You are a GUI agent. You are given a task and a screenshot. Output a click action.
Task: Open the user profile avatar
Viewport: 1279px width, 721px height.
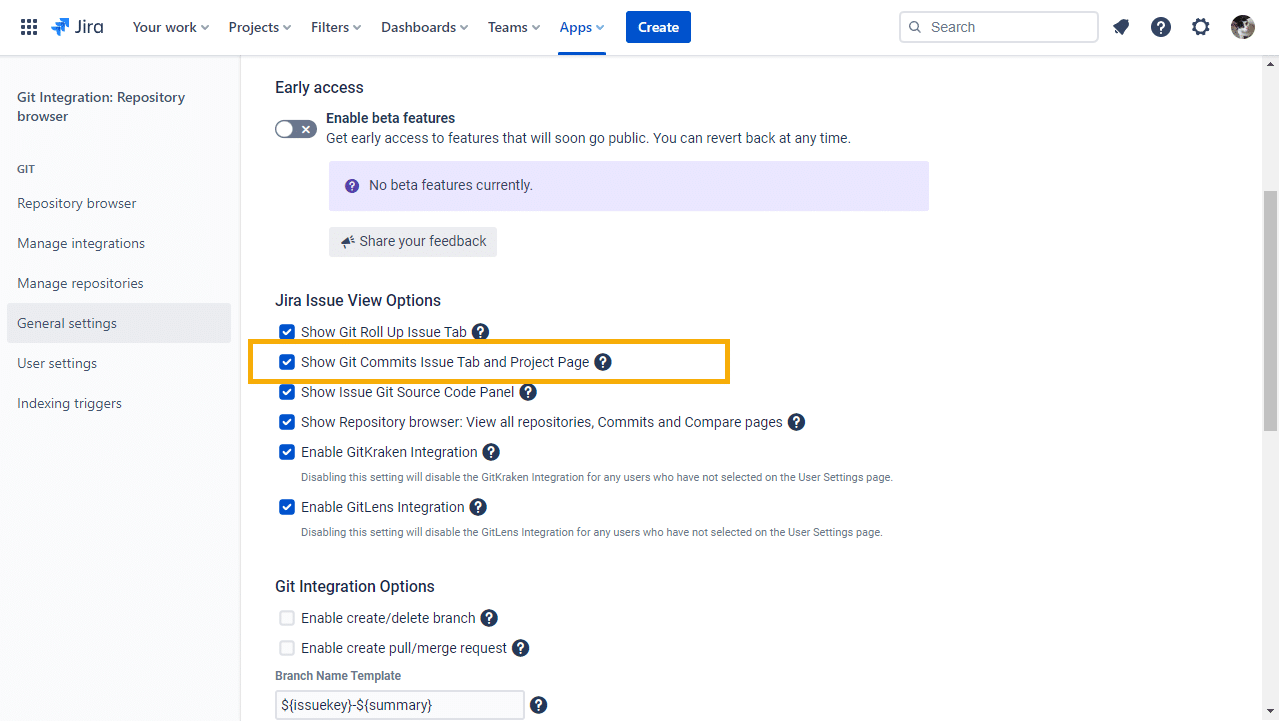[x=1243, y=27]
